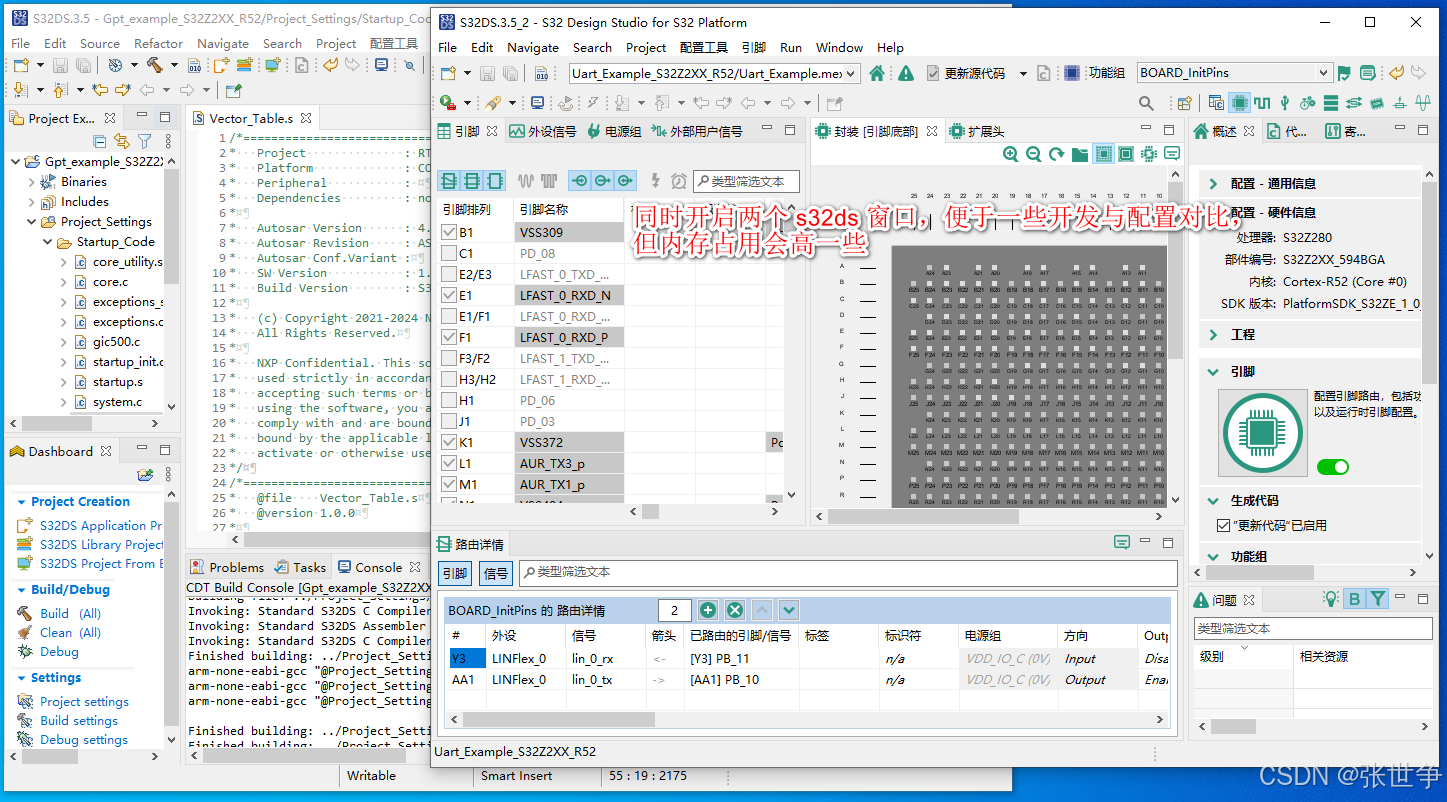Collapse all in Project Explorer
The height and width of the screenshot is (802, 1447).
tap(100, 141)
